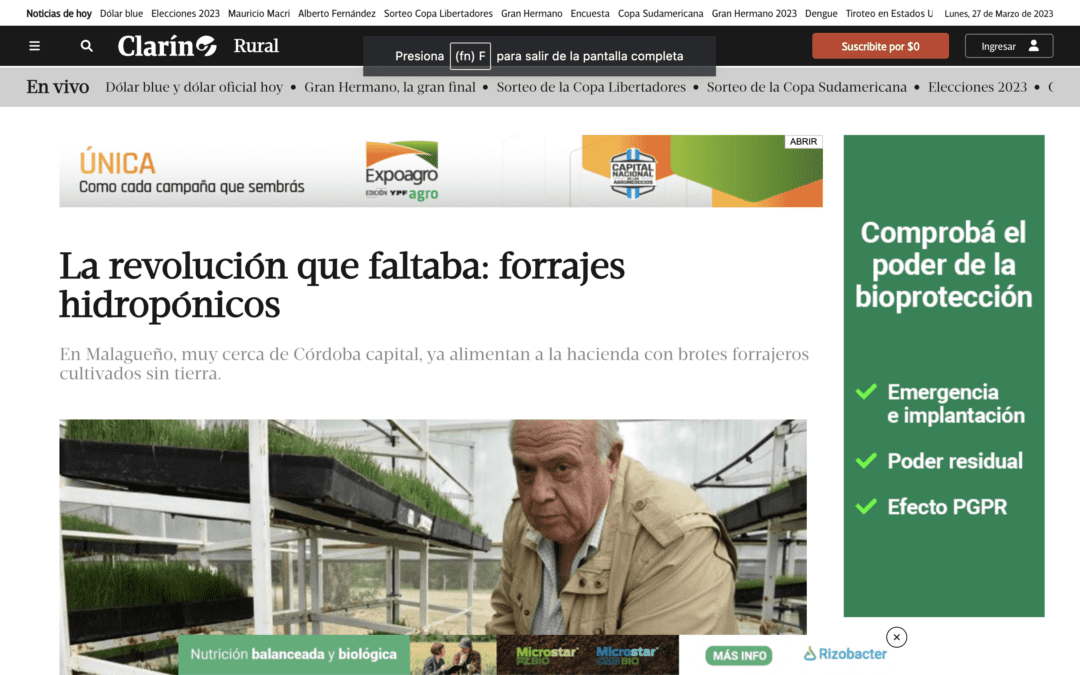The height and width of the screenshot is (675, 1080).
Task: Open Dengue topic link
Action: tap(821, 13)
